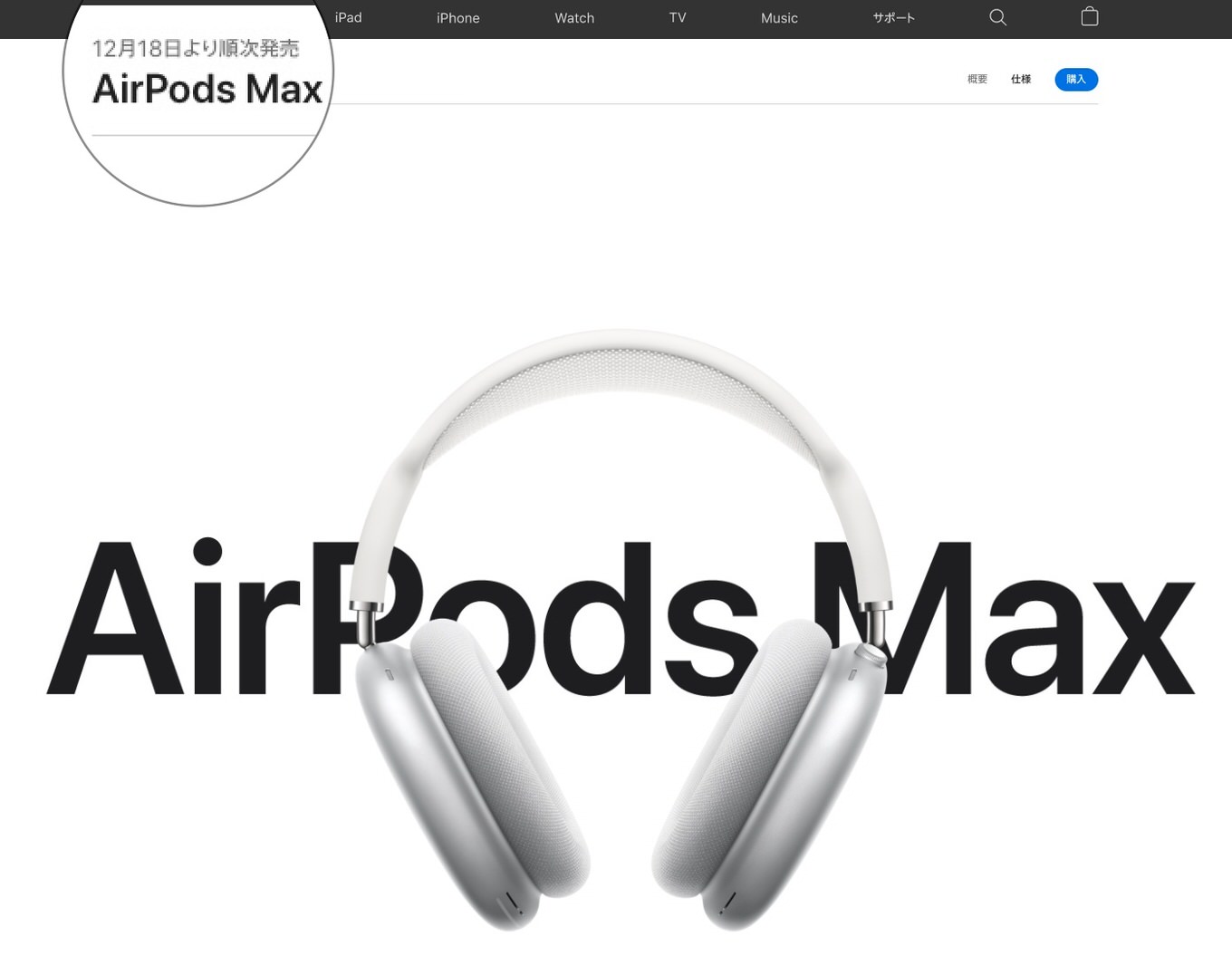Image resolution: width=1232 pixels, height=956 pixels.
Task: Open the search icon in nav bar
Action: pyautogui.click(x=997, y=17)
